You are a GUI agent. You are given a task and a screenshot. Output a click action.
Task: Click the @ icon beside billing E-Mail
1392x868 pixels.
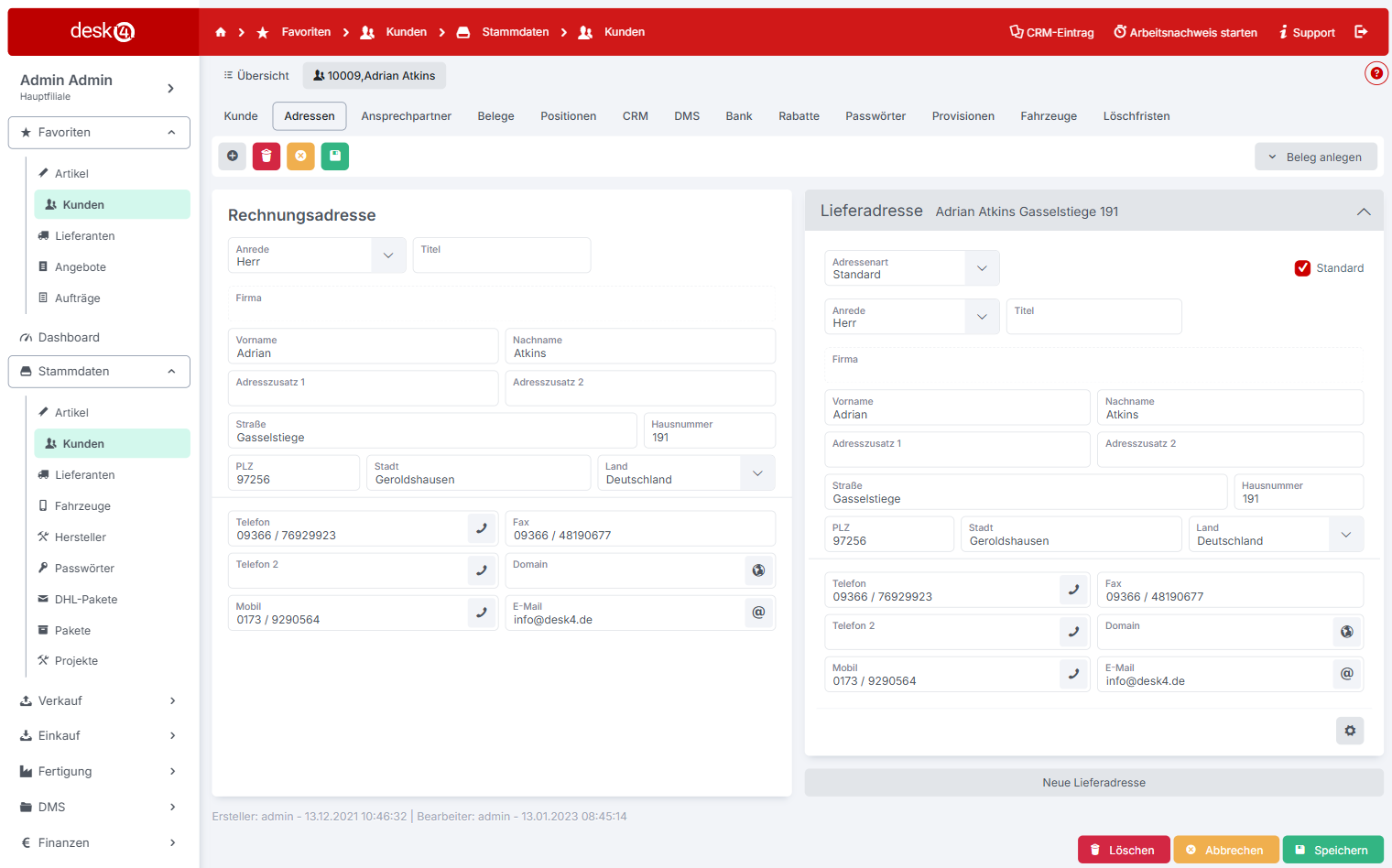tap(758, 613)
